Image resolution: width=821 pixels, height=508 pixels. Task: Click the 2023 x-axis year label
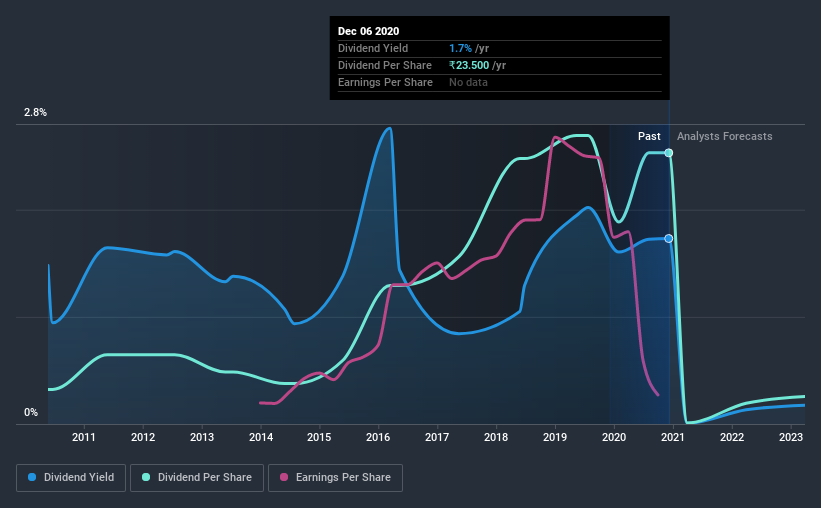pos(791,437)
